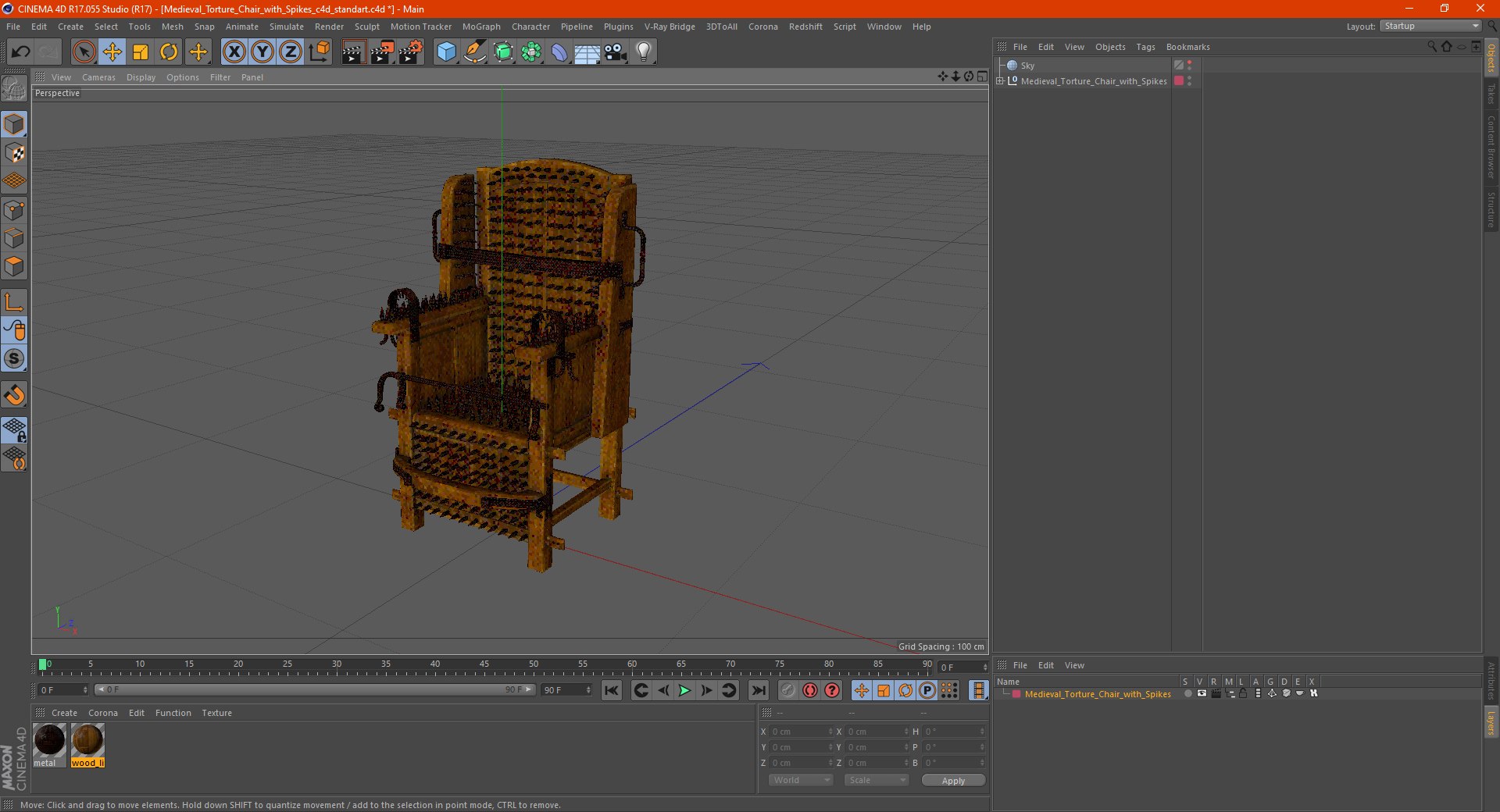Expand Medieval_Torture_Chair_with_Spikes in object tree
The image size is (1500, 812).
(1000, 81)
